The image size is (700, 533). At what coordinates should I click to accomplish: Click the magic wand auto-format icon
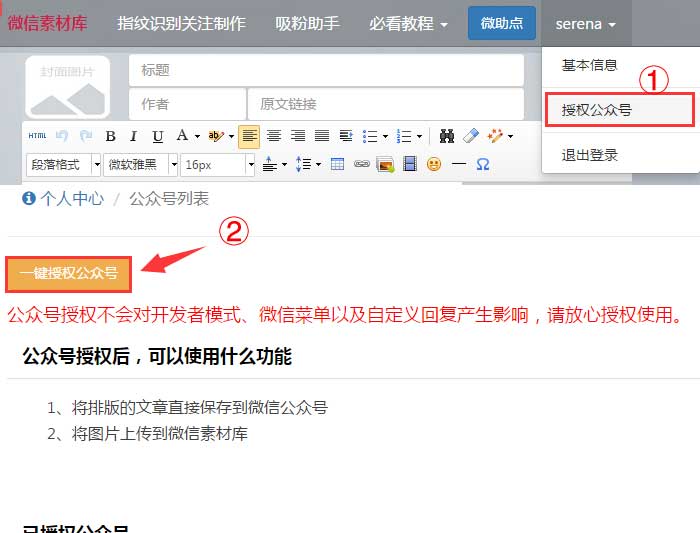click(495, 136)
